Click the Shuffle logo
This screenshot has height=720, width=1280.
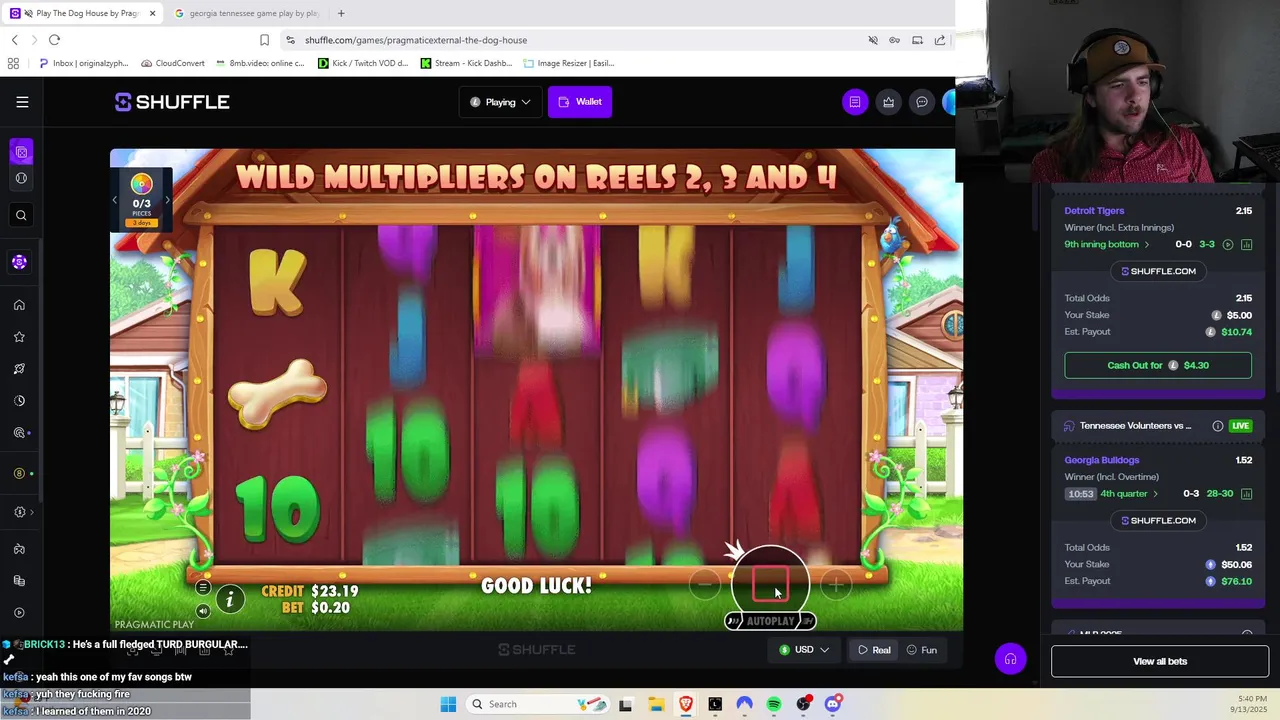click(172, 102)
